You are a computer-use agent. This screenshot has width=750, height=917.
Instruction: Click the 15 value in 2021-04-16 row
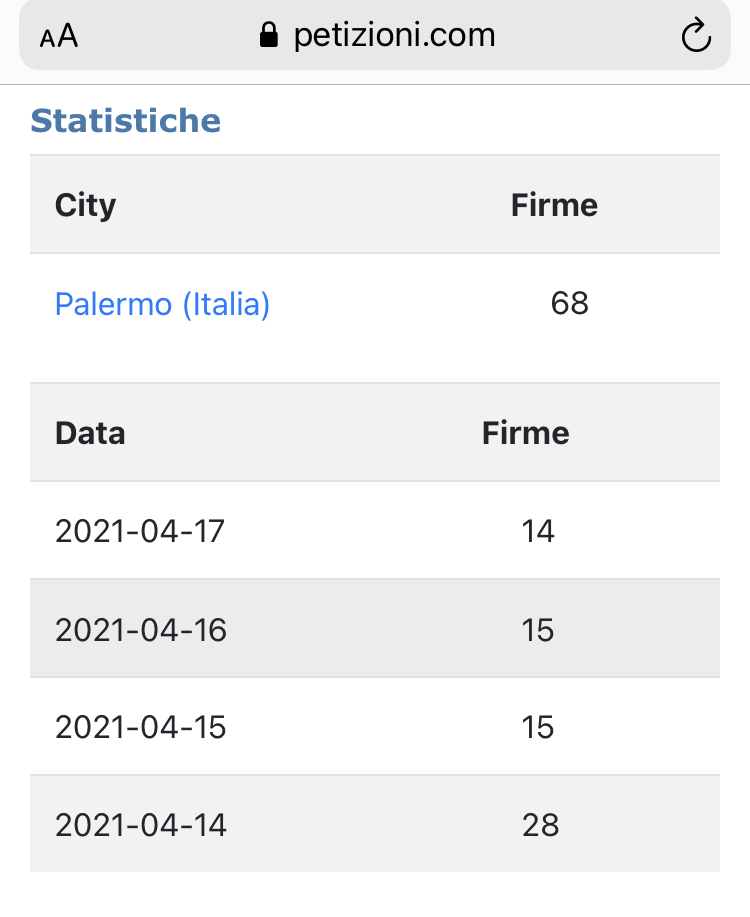pyautogui.click(x=538, y=630)
